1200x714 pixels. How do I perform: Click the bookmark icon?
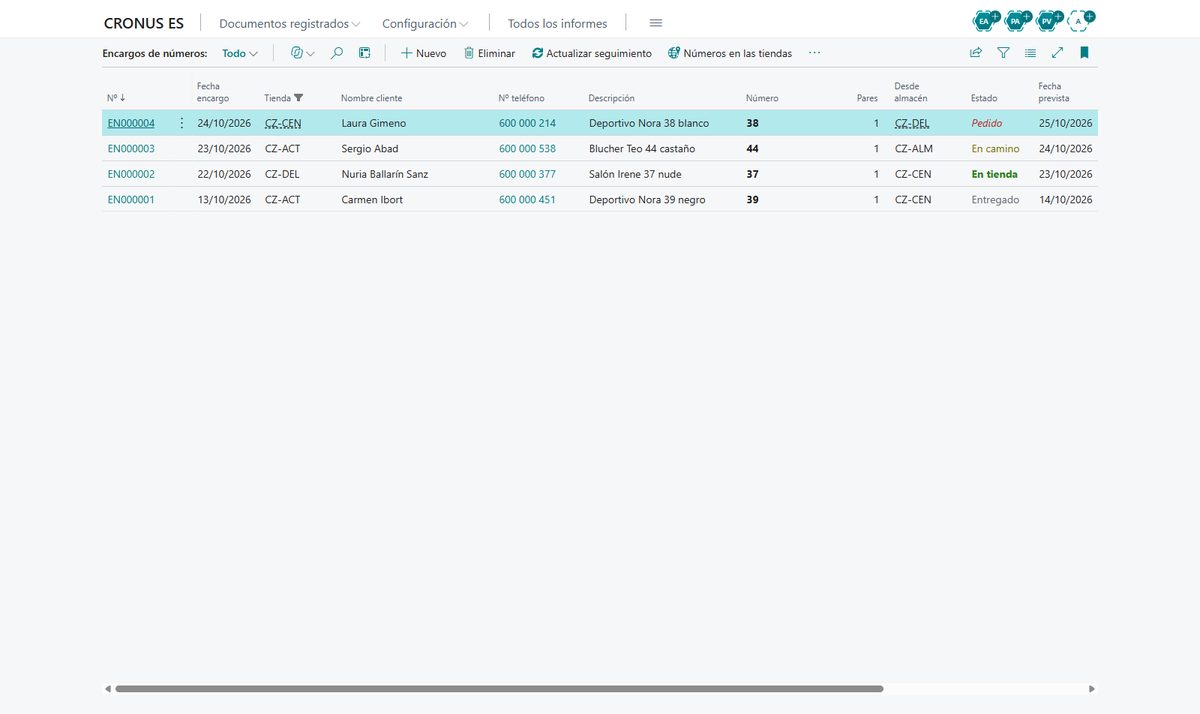pos(1084,53)
